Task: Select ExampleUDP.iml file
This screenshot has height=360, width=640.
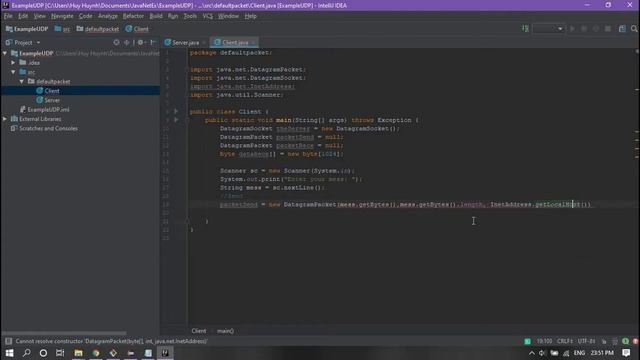Action: pyautogui.click(x=45, y=109)
